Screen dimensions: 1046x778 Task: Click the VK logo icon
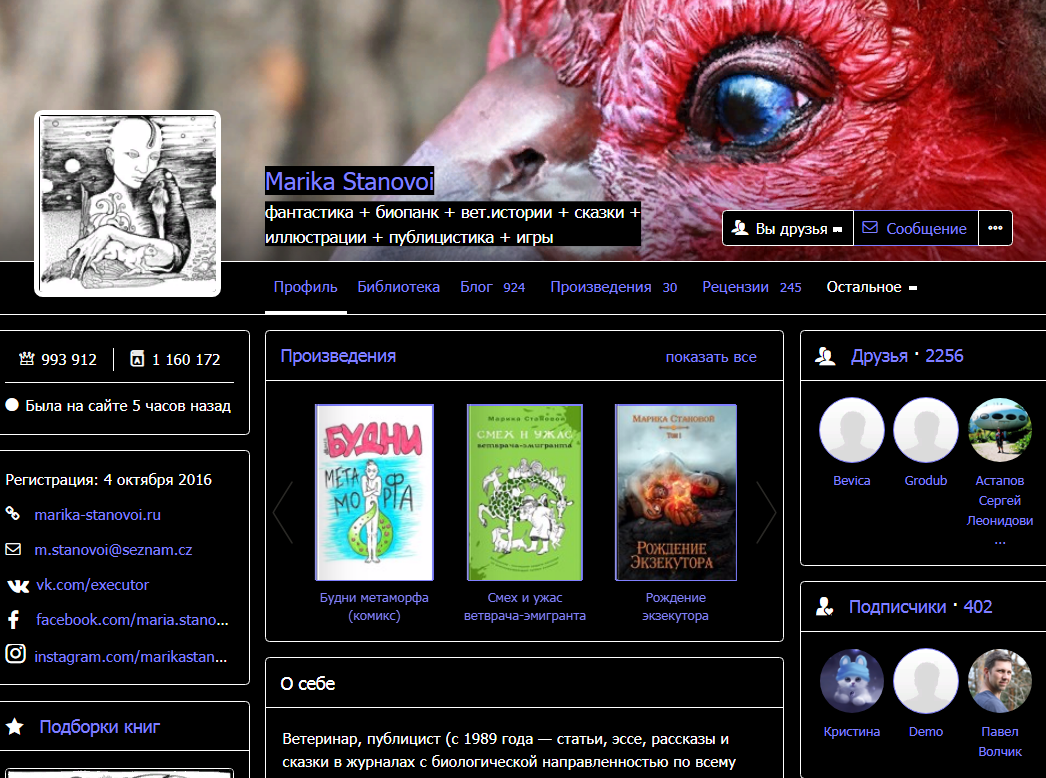point(18,586)
